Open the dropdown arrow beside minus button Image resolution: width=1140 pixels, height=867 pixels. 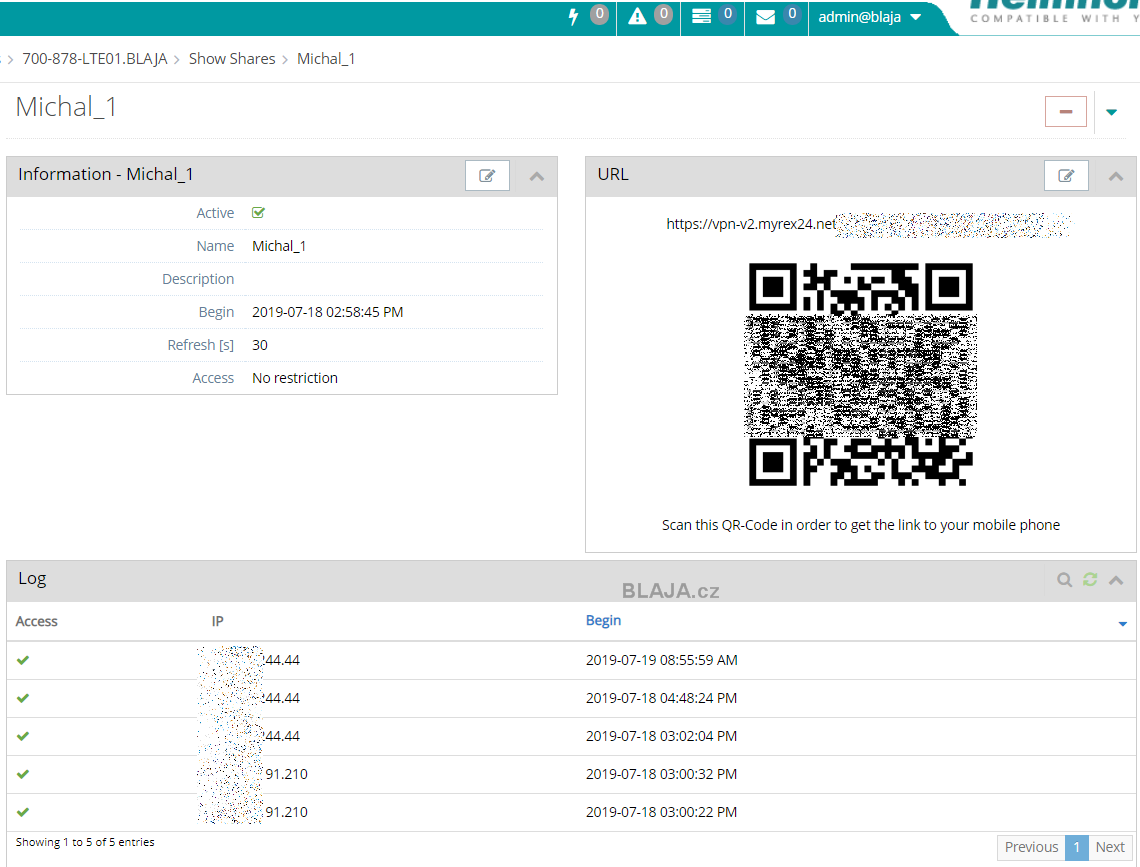[1111, 112]
